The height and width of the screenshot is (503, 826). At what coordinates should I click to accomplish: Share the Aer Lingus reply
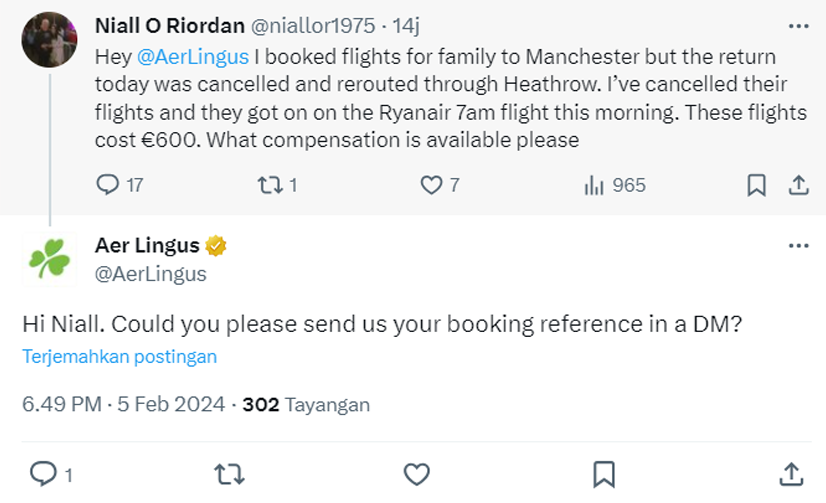pyautogui.click(x=790, y=473)
